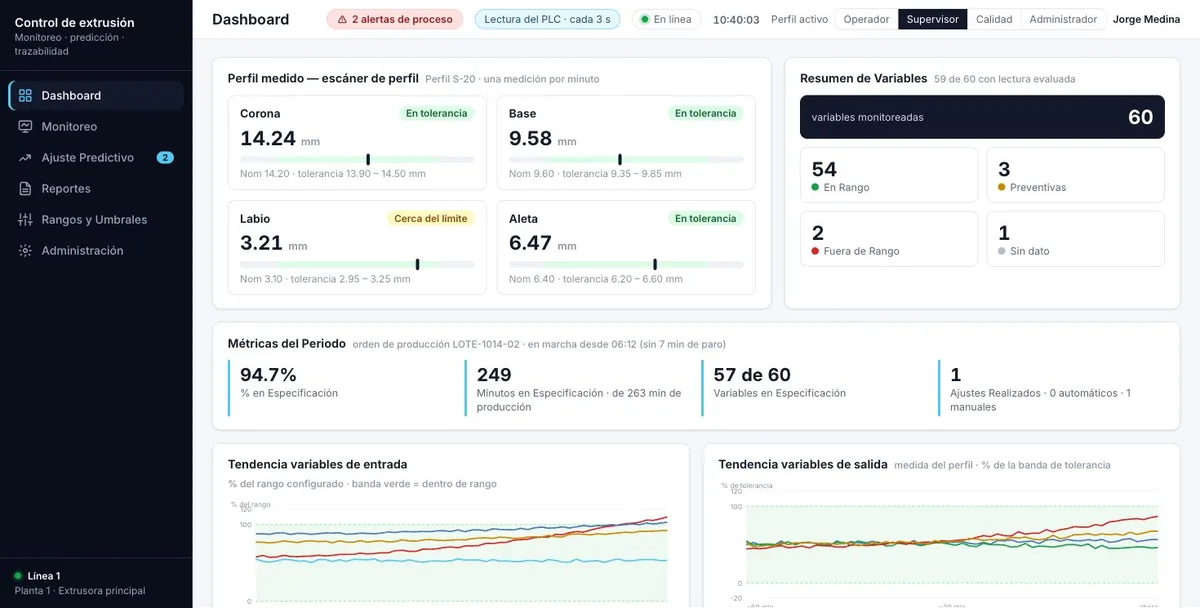Open the 2 Fuera de Rango card

(x=889, y=239)
